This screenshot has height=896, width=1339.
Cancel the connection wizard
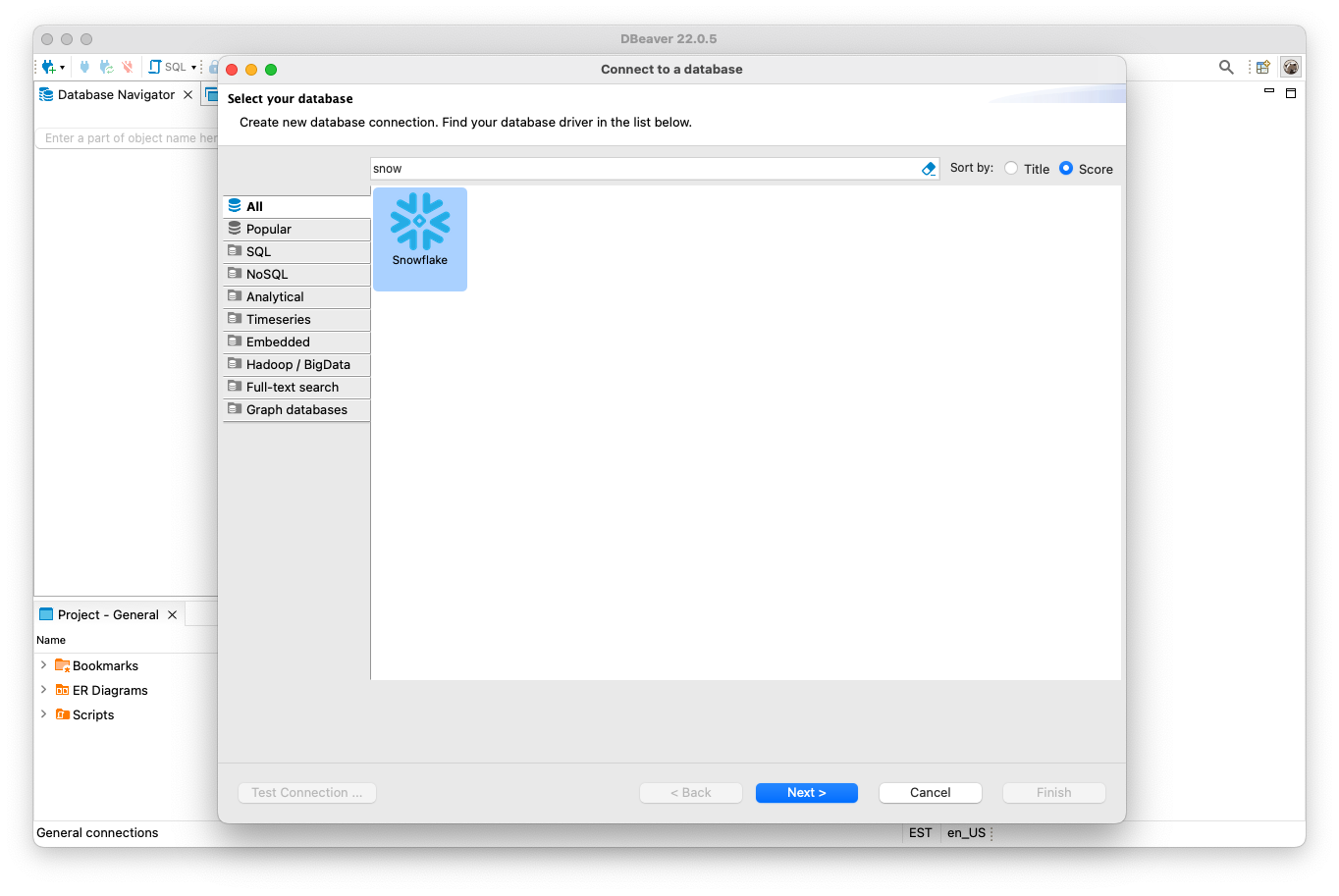coord(929,792)
